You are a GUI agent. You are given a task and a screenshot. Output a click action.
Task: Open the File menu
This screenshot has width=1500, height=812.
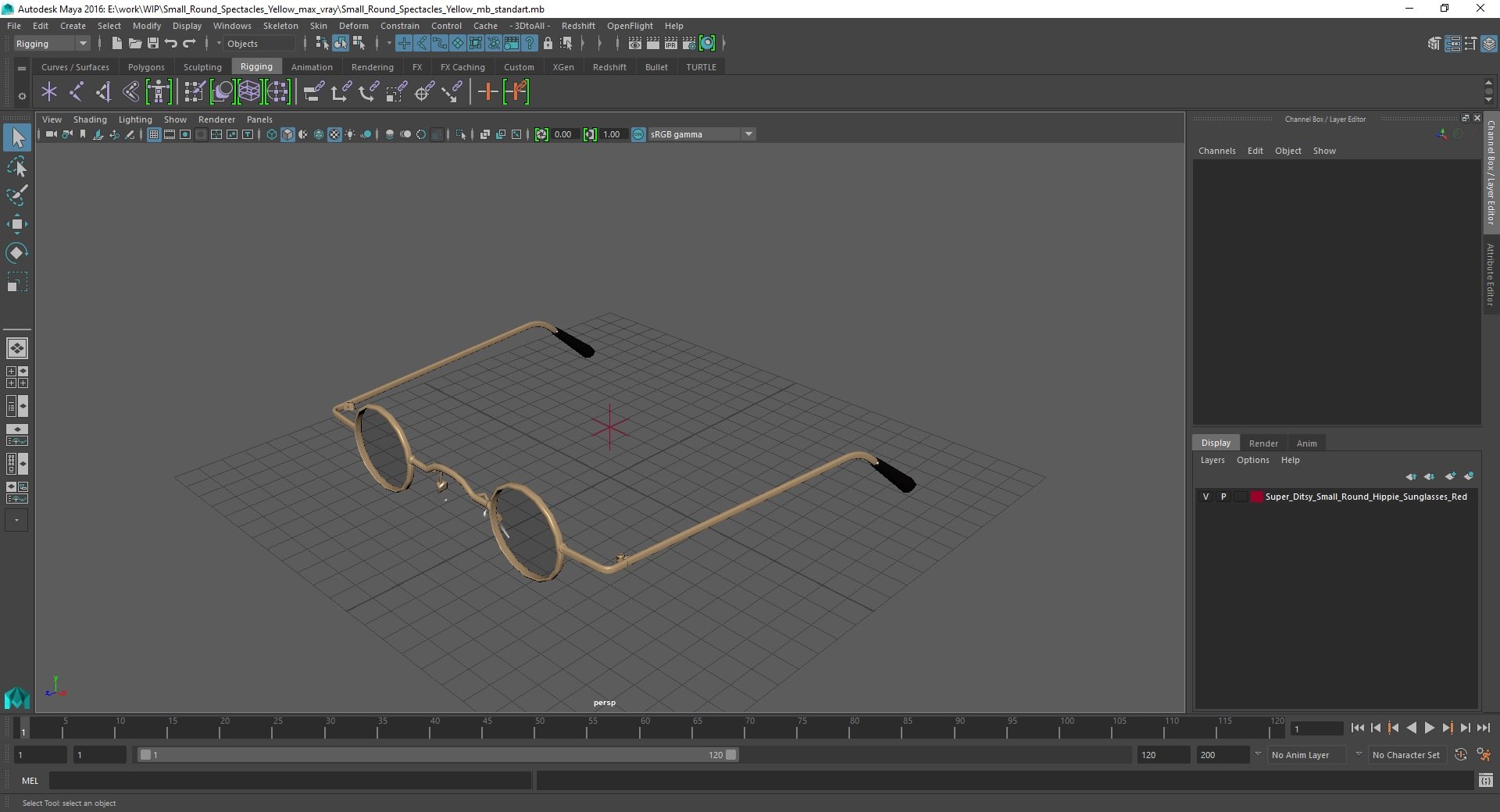coord(14,26)
